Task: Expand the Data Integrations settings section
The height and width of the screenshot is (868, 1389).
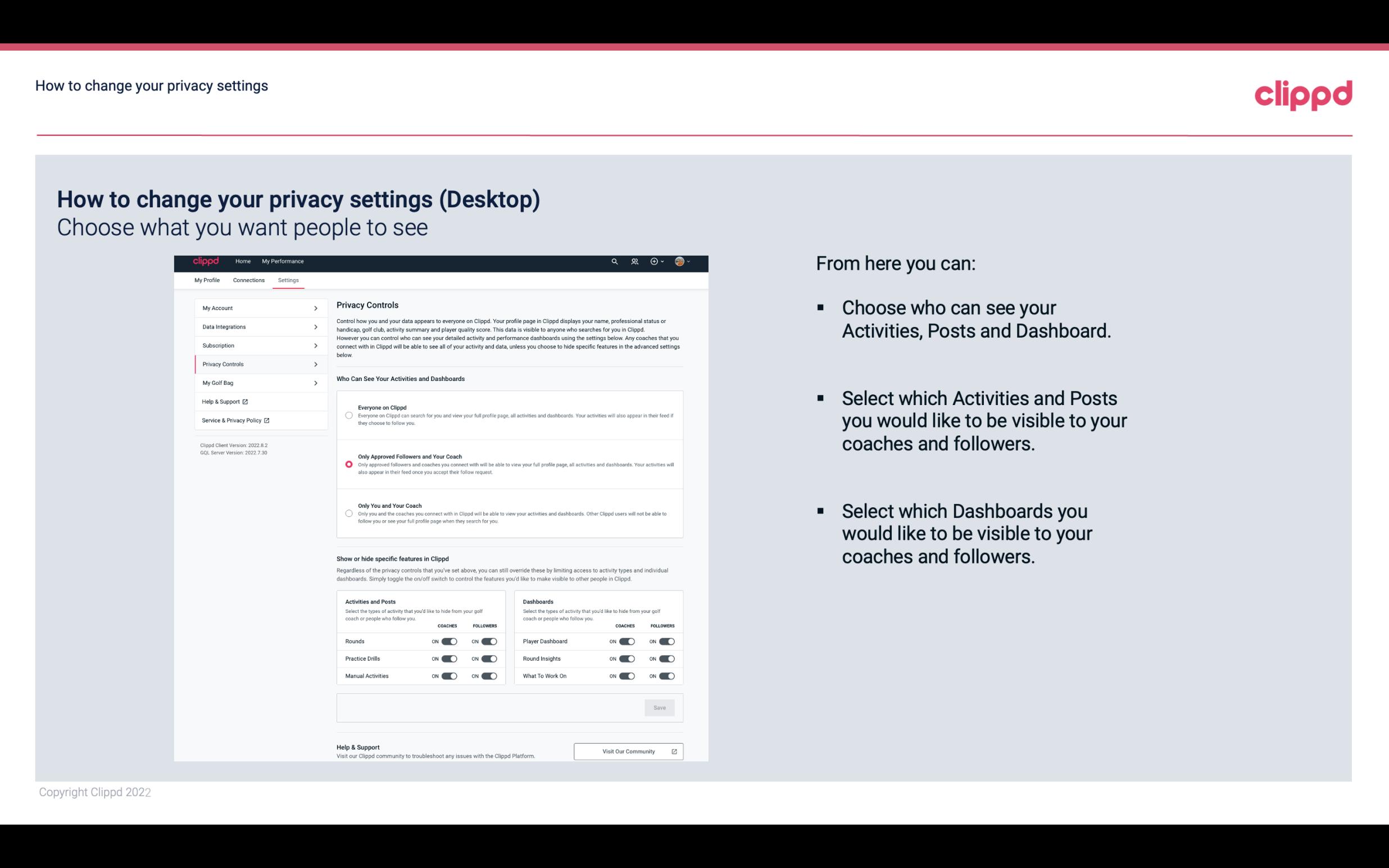Action: [256, 327]
